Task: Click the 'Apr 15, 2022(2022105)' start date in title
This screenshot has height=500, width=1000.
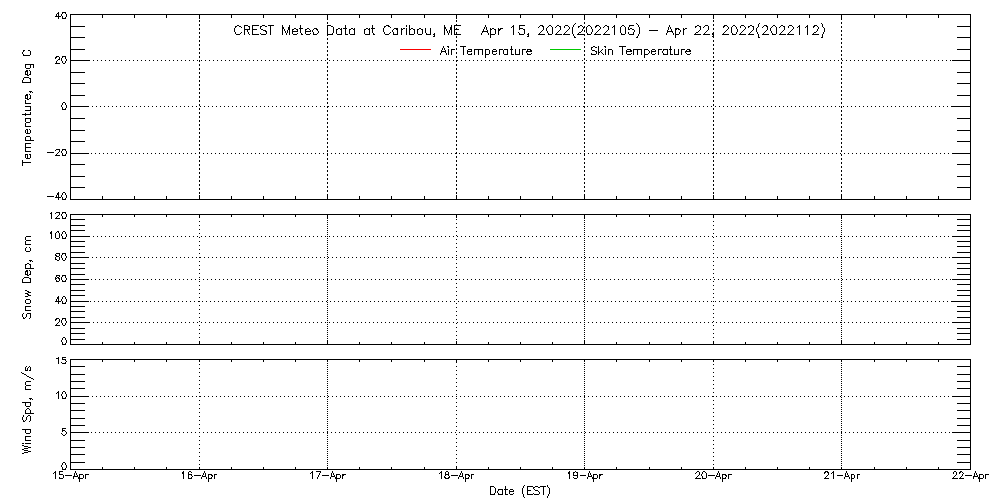Action: (x=561, y=31)
